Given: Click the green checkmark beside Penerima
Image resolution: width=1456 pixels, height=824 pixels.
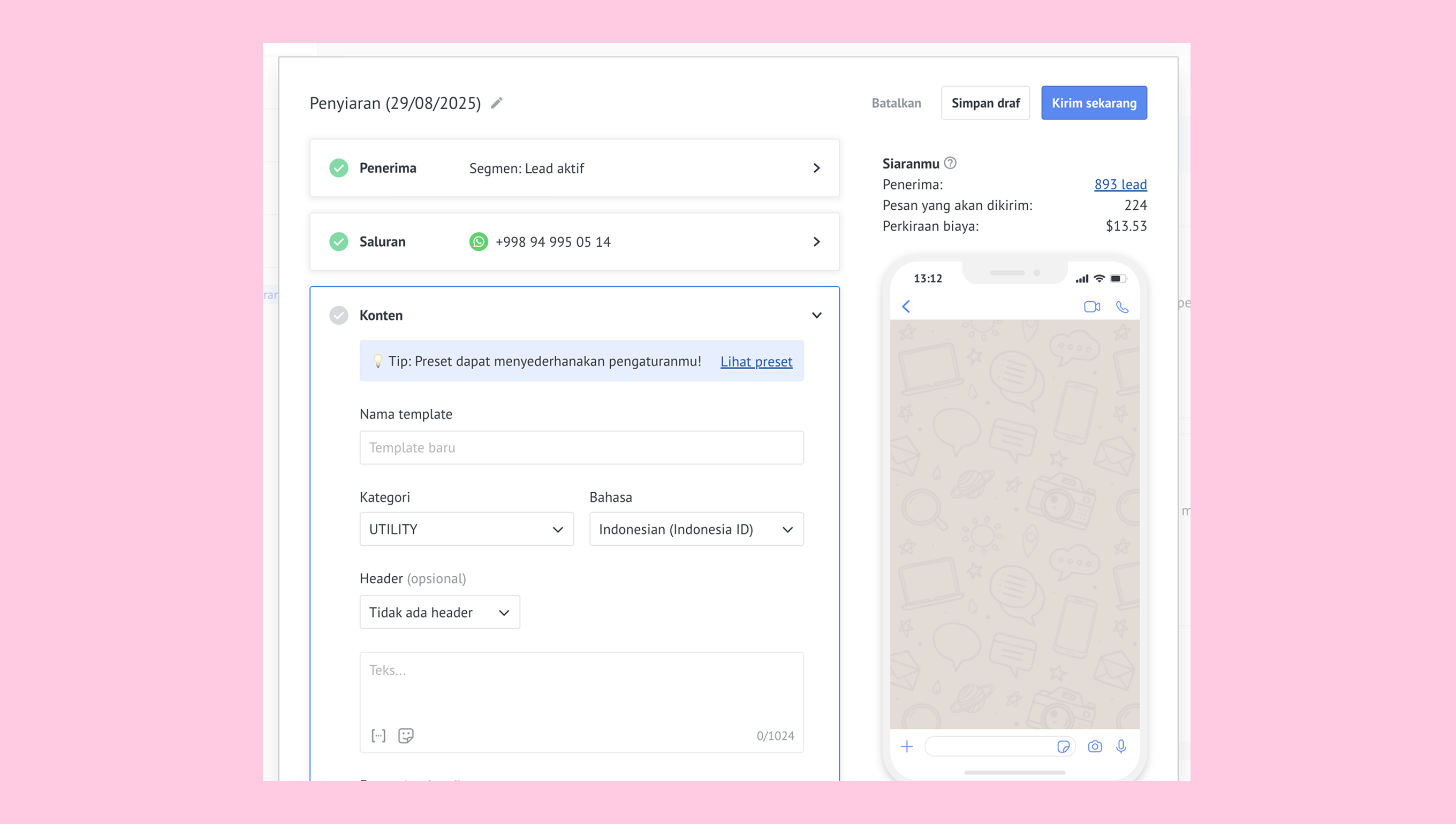Looking at the screenshot, I should 338,168.
